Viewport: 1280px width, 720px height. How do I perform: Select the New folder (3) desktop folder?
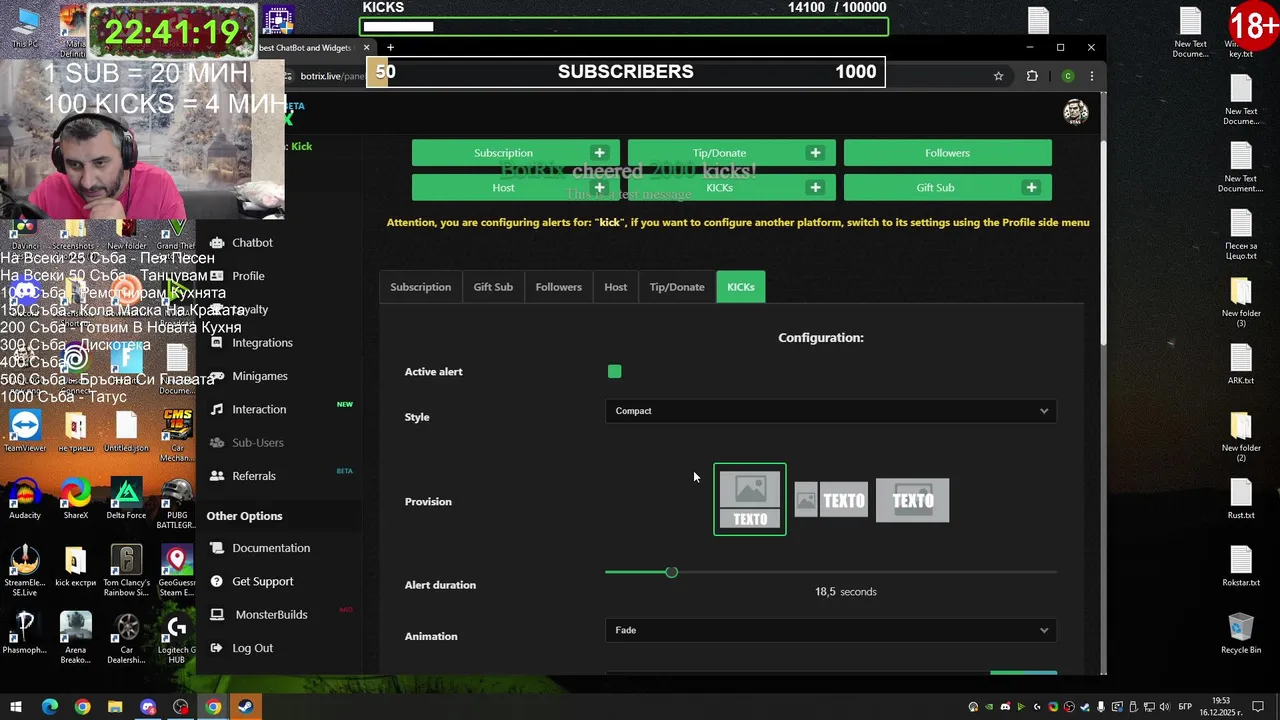[1241, 301]
